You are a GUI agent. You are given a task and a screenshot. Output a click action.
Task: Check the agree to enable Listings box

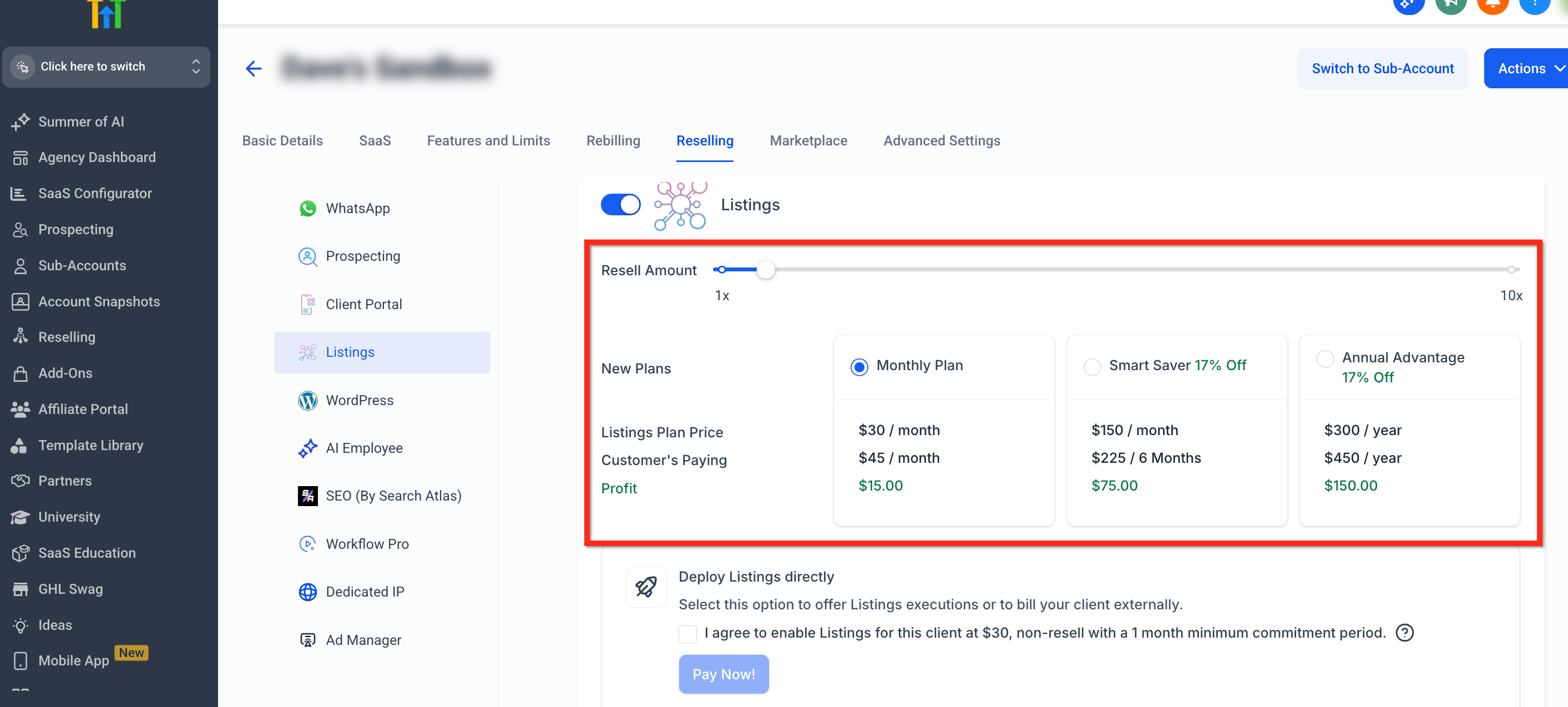[687, 633]
